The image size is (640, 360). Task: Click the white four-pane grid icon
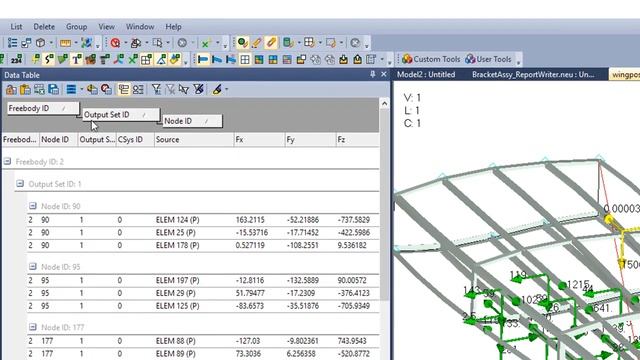coord(245,60)
